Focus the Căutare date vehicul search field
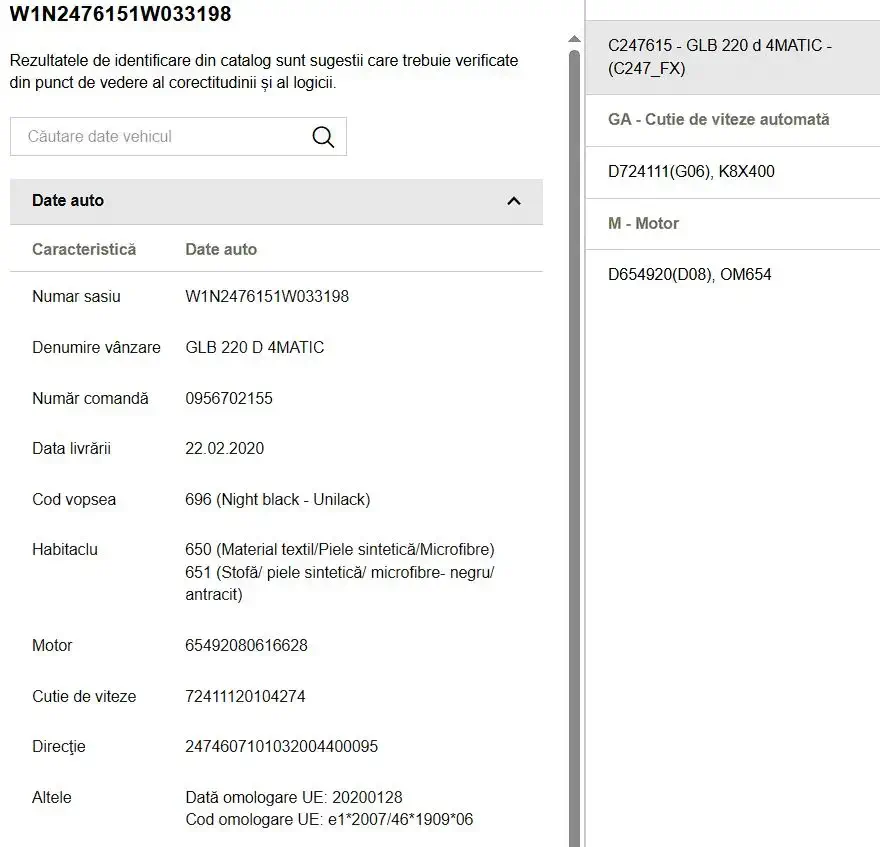 [x=178, y=136]
